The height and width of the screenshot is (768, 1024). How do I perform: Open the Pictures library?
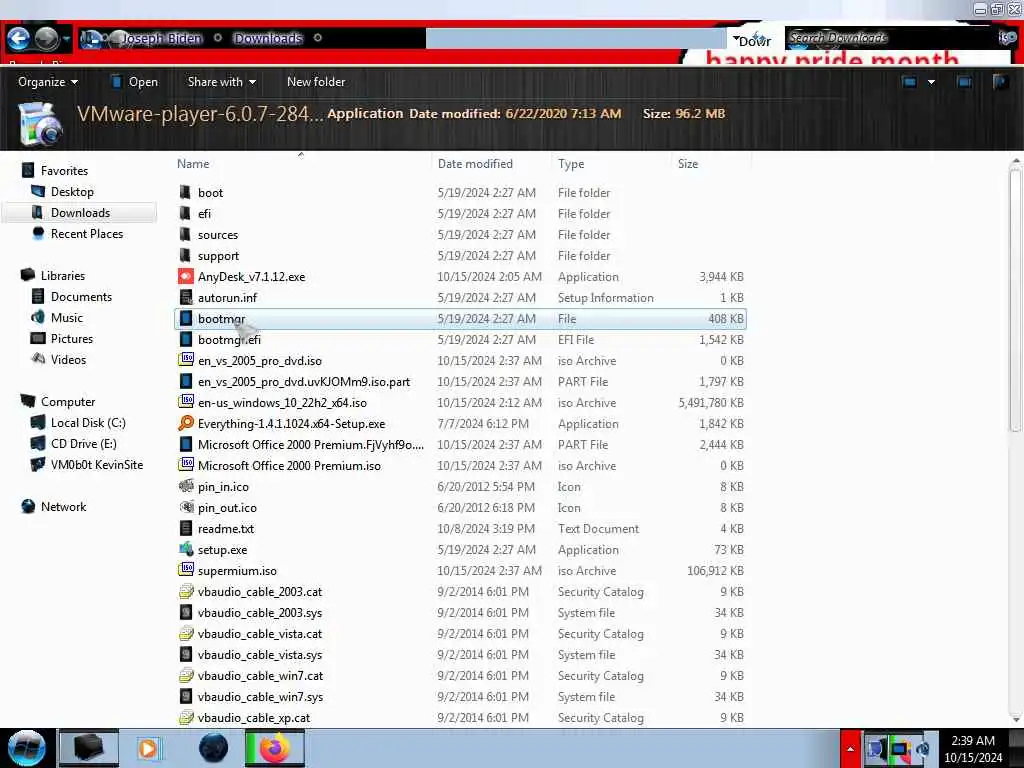click(72, 338)
